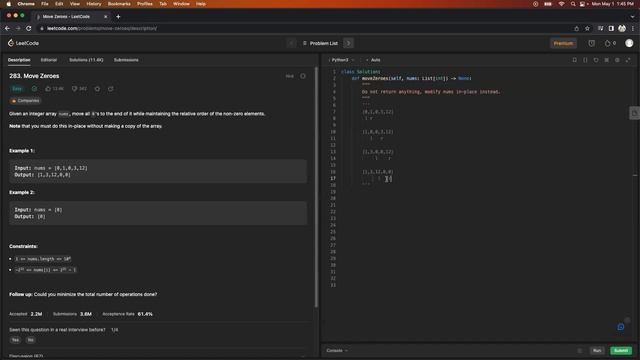The width and height of the screenshot is (640, 360).
Task: Open the notes side panel tab
Action: tap(634, 113)
